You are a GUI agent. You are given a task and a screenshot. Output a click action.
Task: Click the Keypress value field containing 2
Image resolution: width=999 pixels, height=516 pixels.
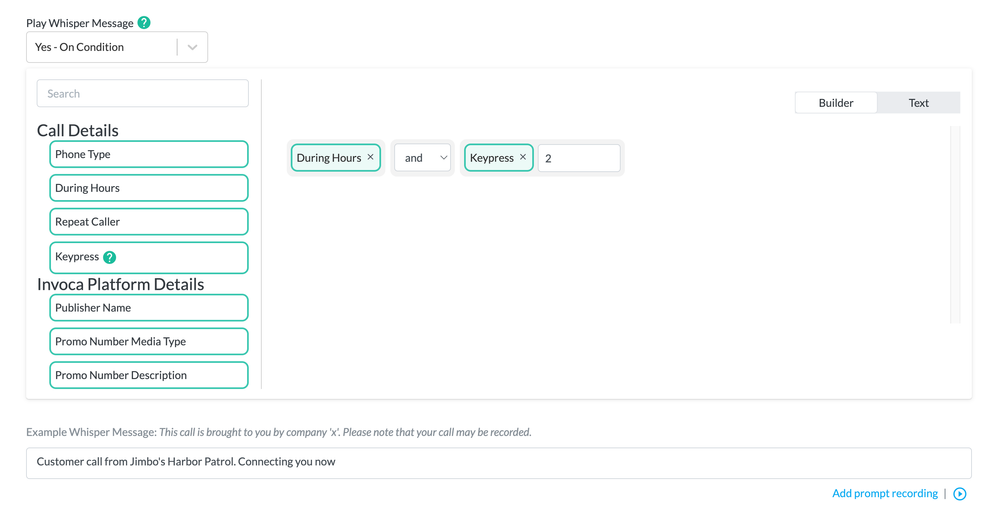tap(579, 158)
